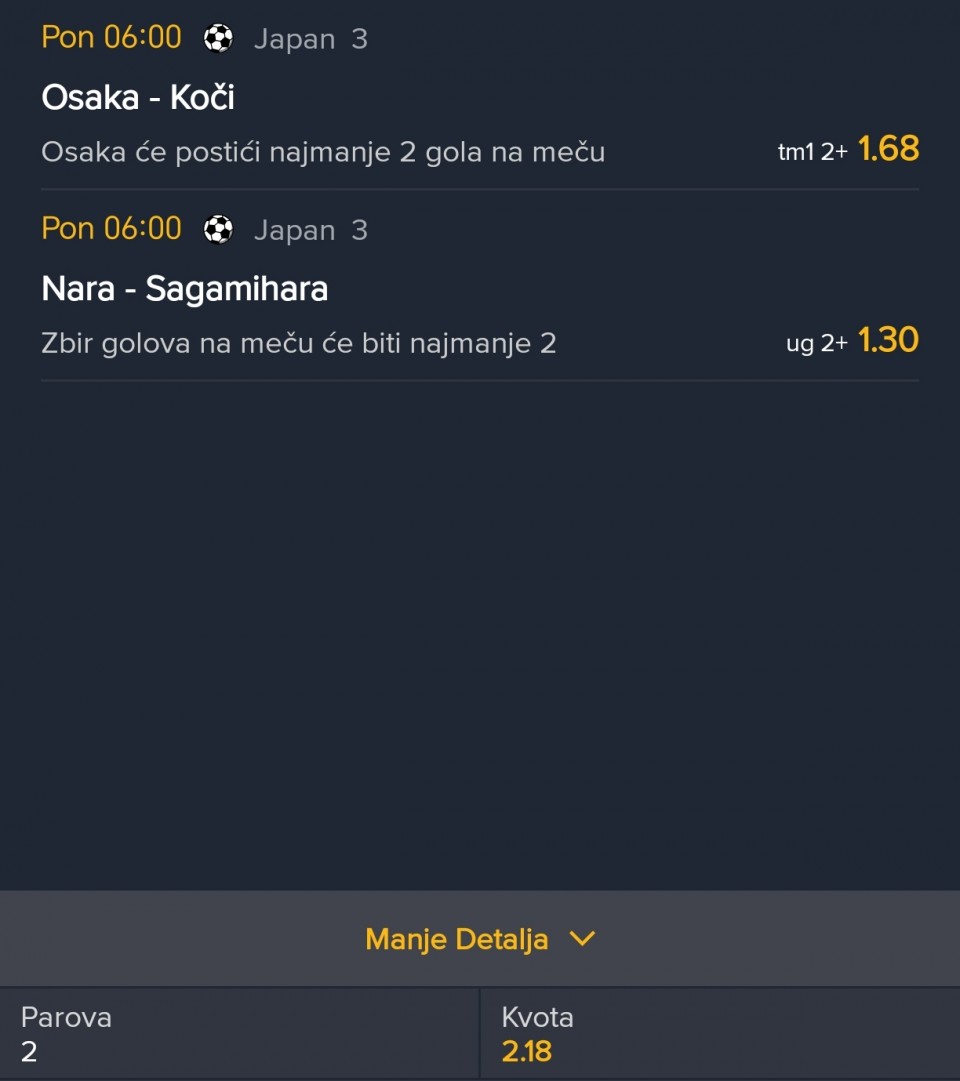Screen dimensions: 960x1081
Task: Click the soccer ball icon beside Osaka match
Action: pos(218,39)
